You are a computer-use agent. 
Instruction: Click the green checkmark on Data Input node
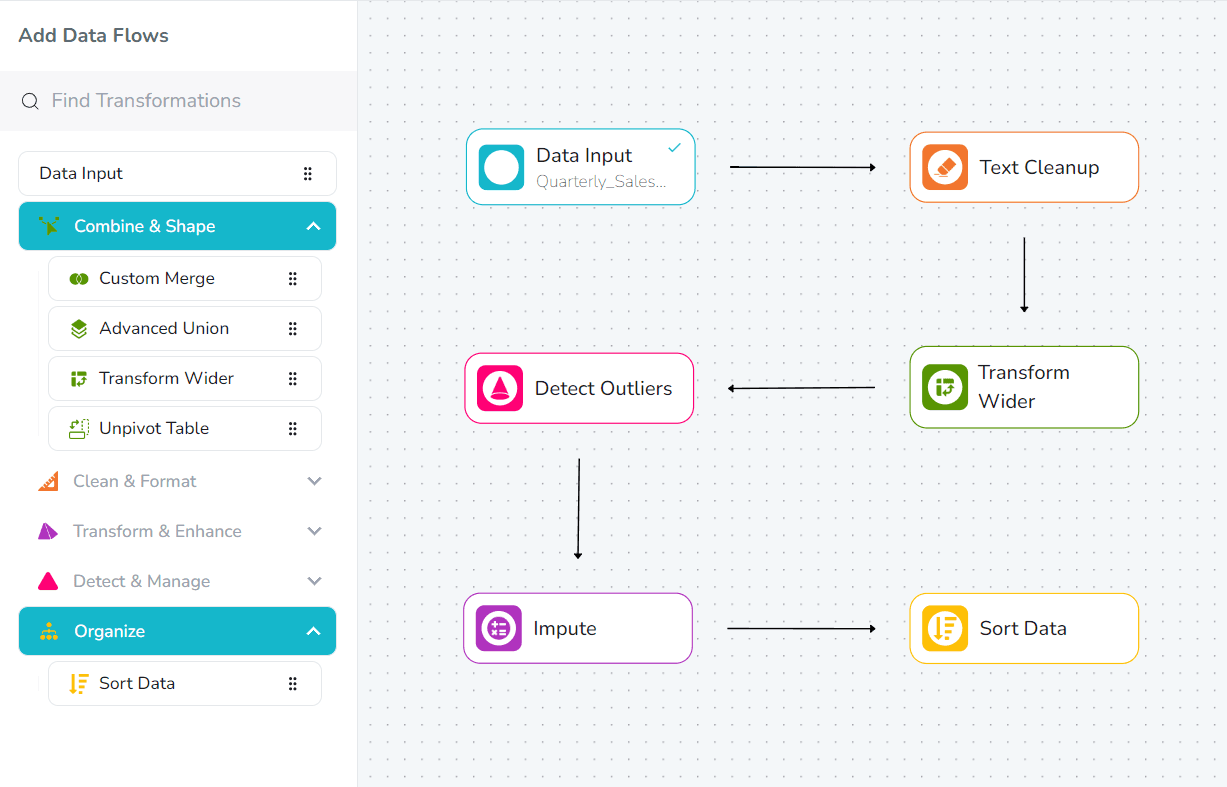[672, 146]
